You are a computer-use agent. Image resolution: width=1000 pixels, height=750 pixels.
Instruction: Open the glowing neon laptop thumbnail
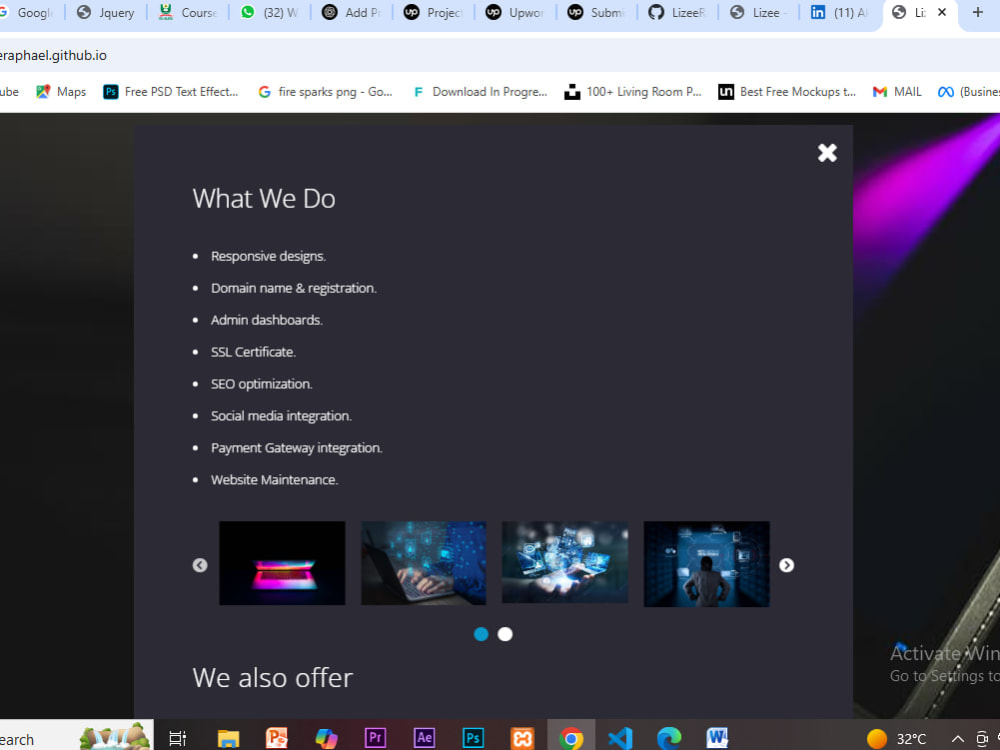click(282, 563)
